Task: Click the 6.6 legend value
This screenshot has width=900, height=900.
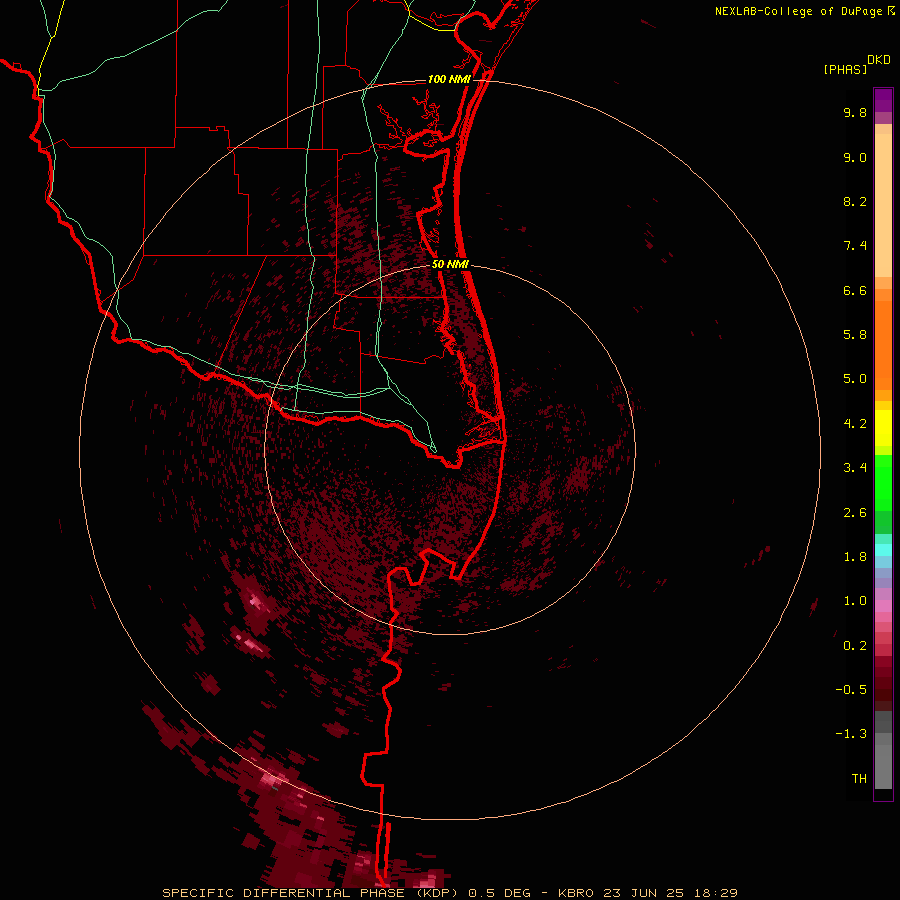Action: coord(855,291)
